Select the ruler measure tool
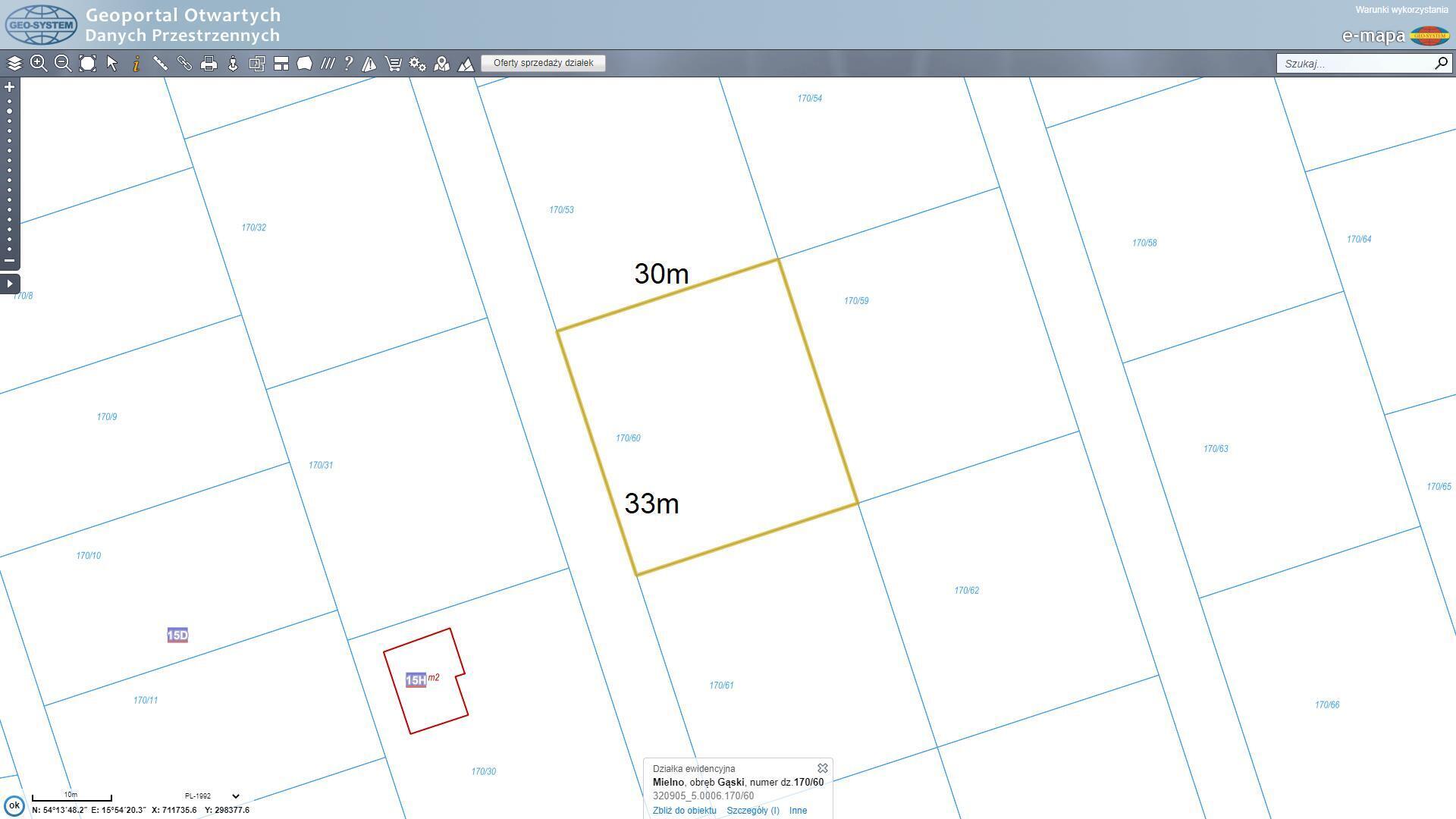This screenshot has height=819, width=1456. (160, 64)
